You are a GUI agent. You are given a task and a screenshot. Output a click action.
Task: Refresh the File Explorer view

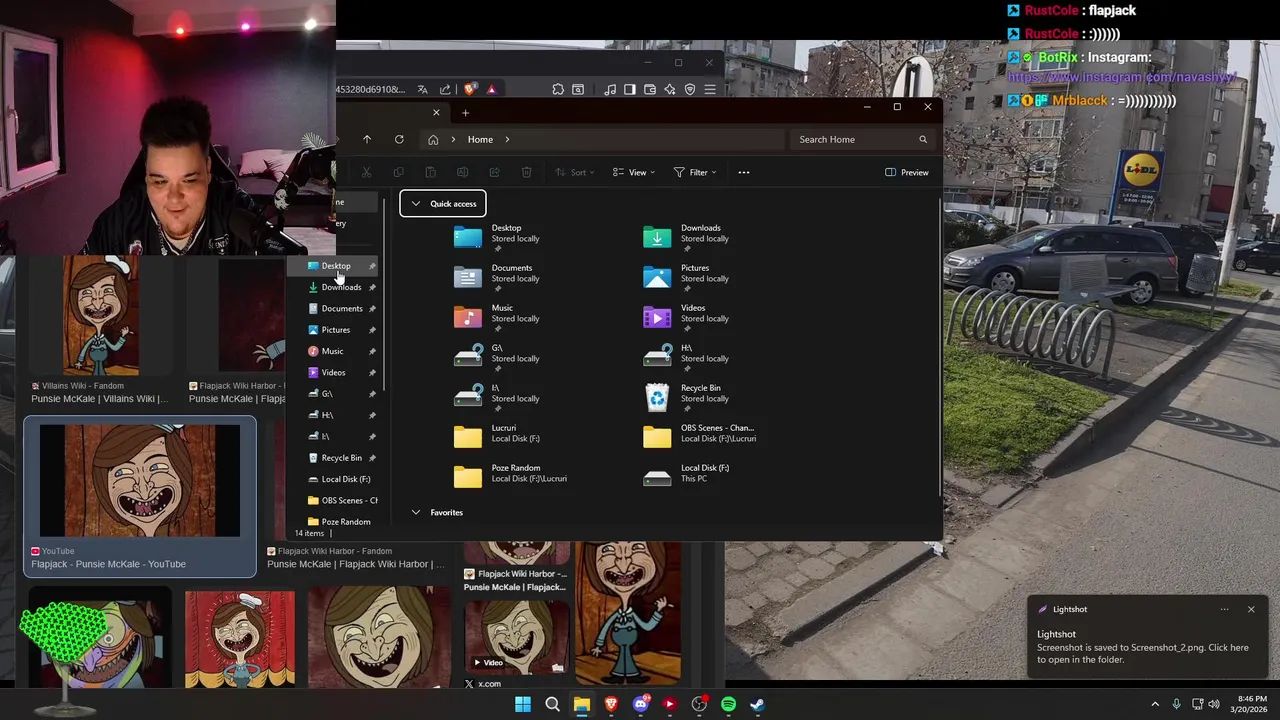click(399, 139)
